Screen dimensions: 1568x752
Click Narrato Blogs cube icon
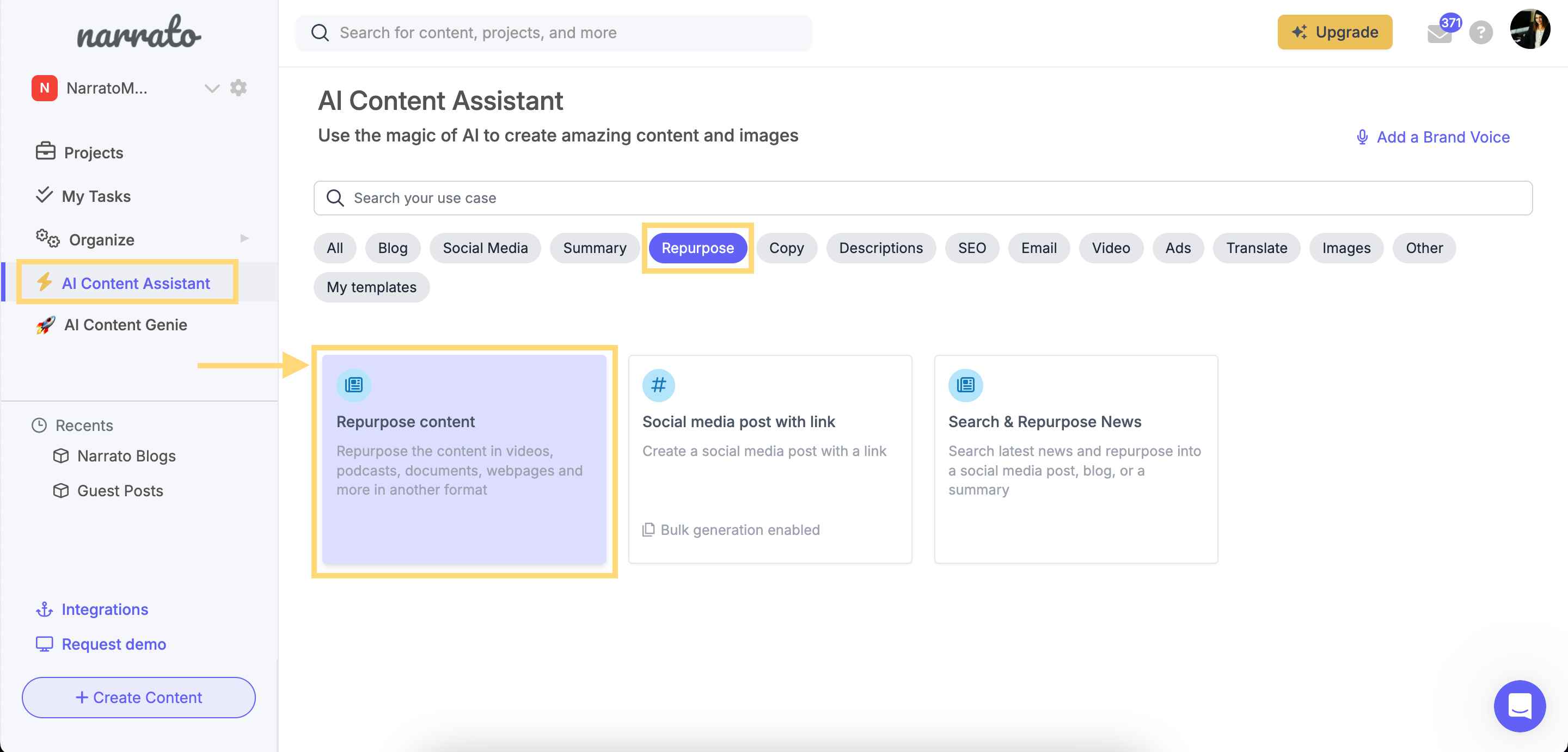pos(61,455)
